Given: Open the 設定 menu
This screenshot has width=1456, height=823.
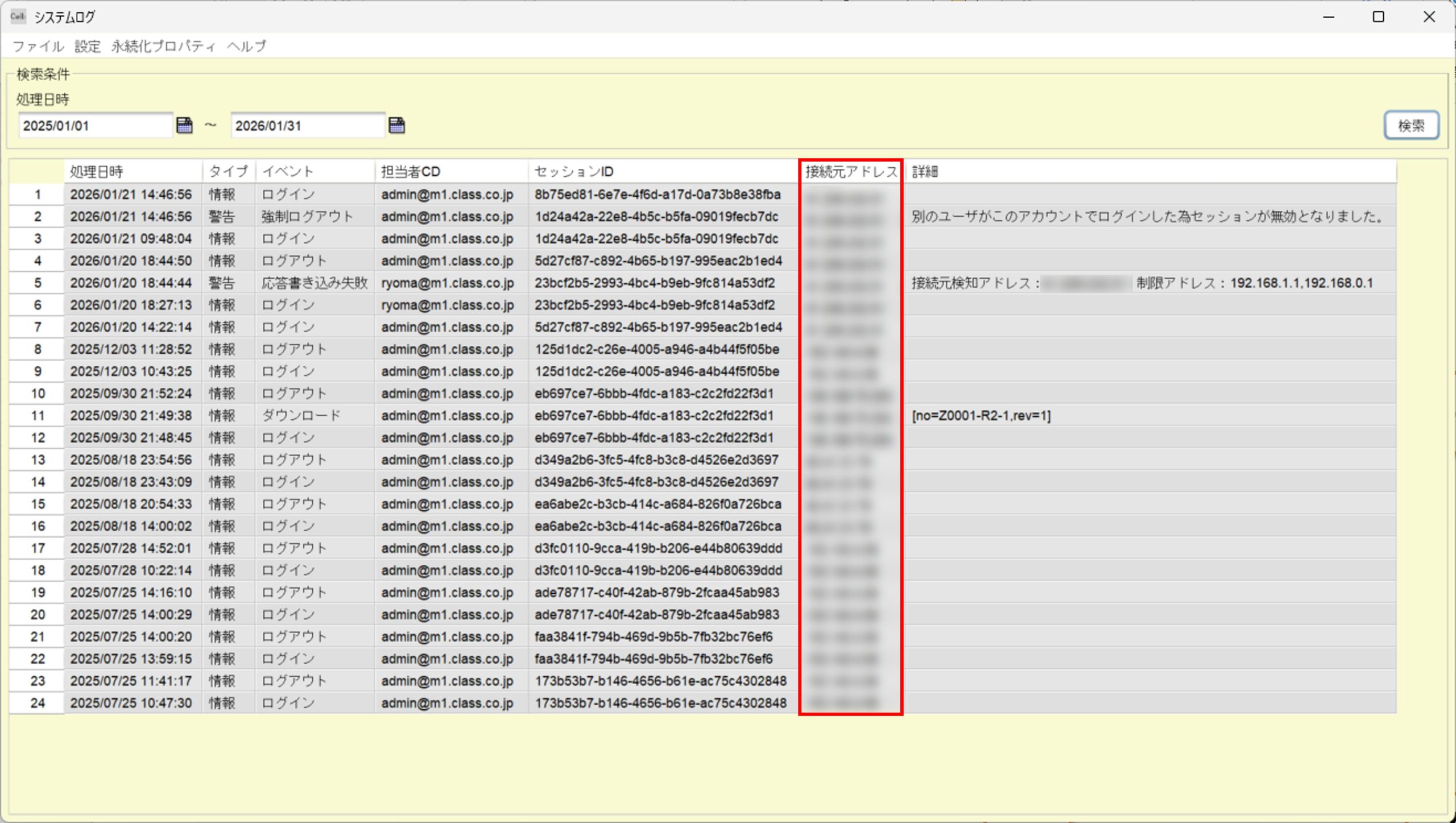Looking at the screenshot, I should click(88, 46).
